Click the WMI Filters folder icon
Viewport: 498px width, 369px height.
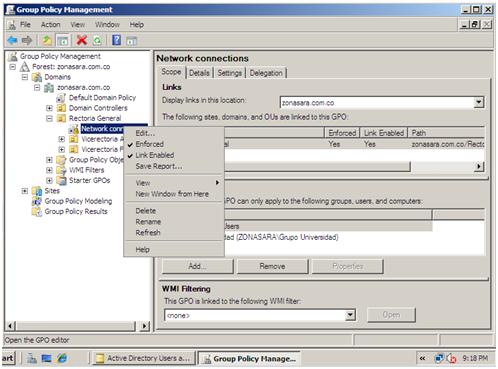tap(61, 170)
